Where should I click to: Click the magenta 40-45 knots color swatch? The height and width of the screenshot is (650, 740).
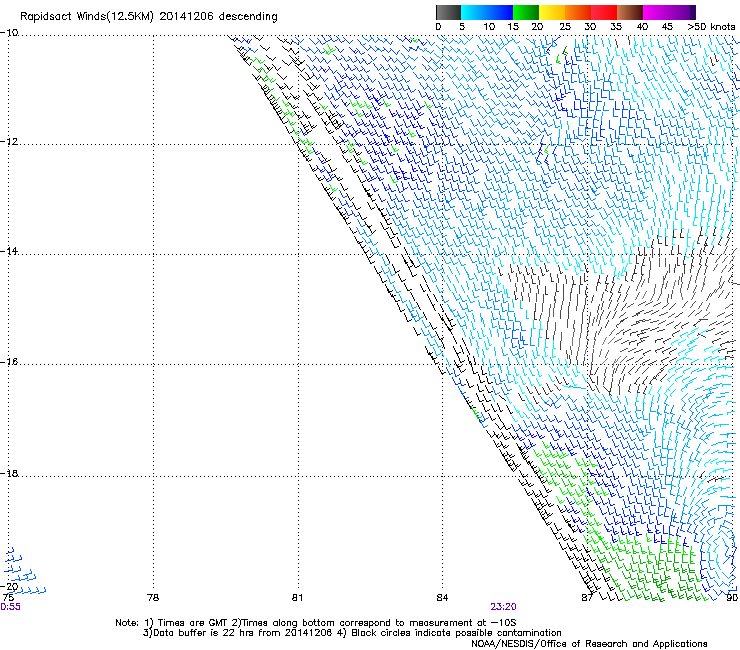tap(656, 12)
